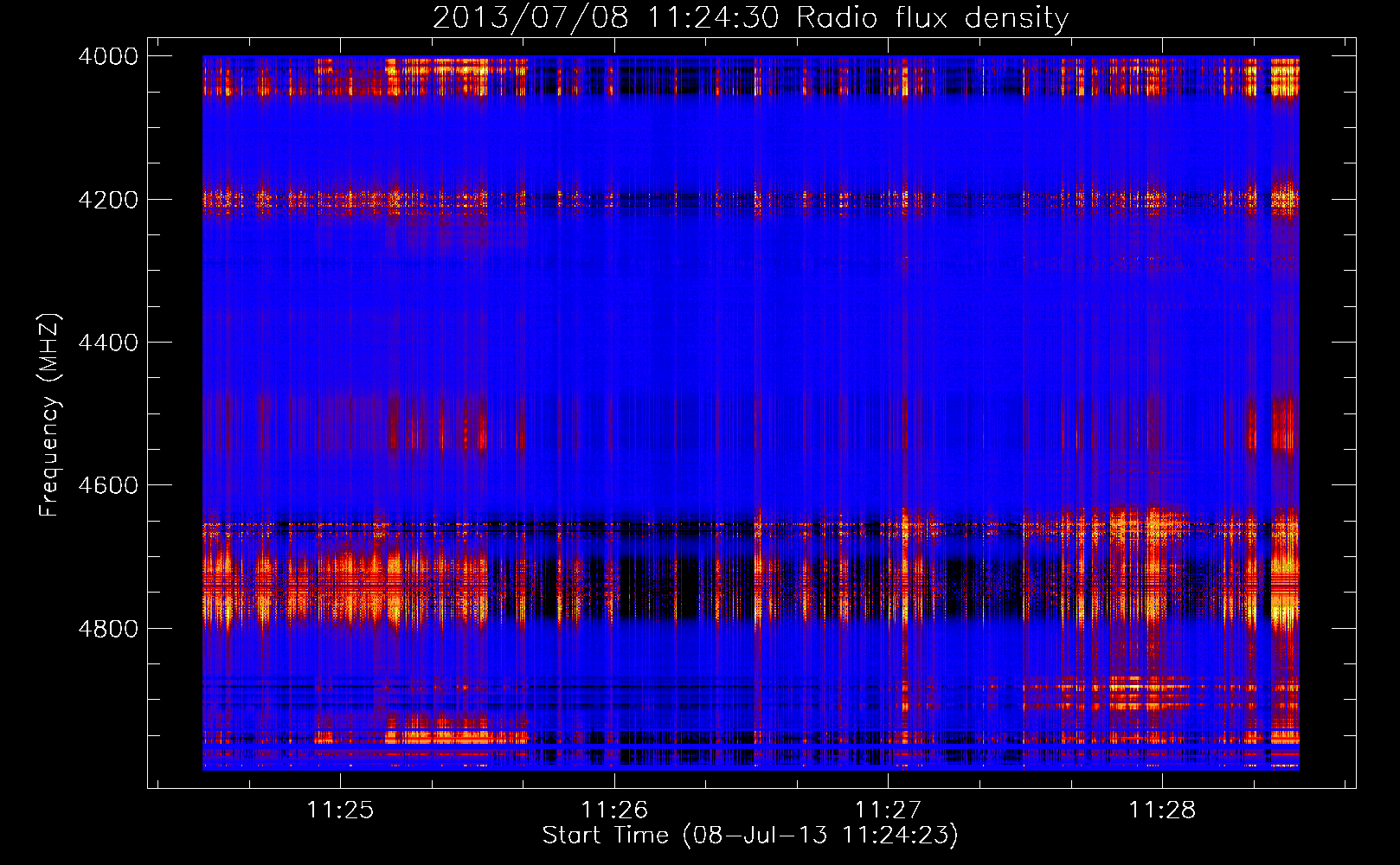The height and width of the screenshot is (865, 1400).
Task: Click the 4600 frequency tick label
Action: (108, 485)
